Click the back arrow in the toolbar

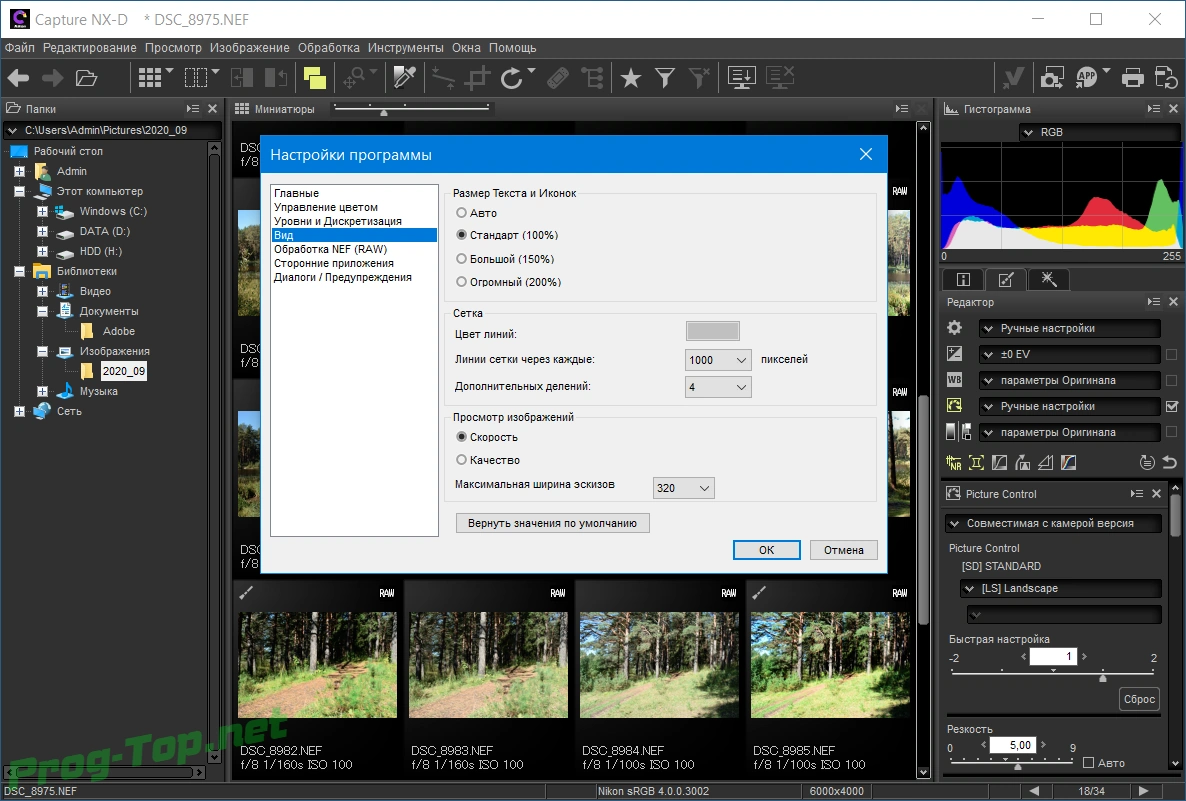pos(18,78)
